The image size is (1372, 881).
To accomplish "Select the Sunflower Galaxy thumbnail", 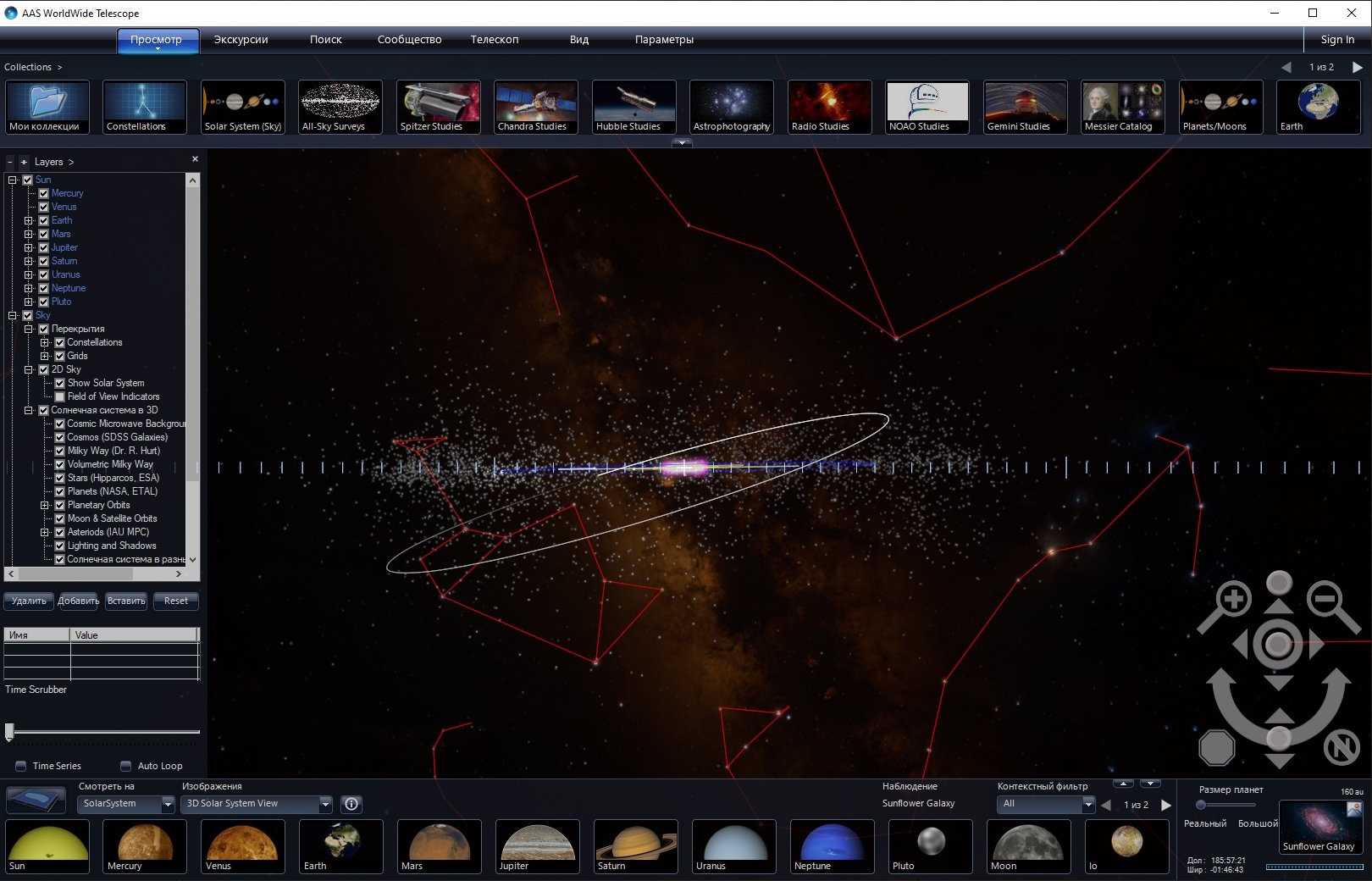I will click(1320, 827).
